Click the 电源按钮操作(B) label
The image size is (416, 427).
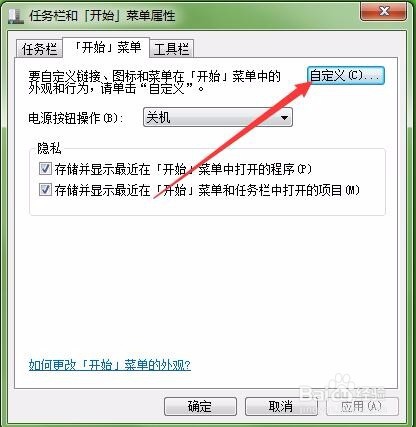pos(76,118)
